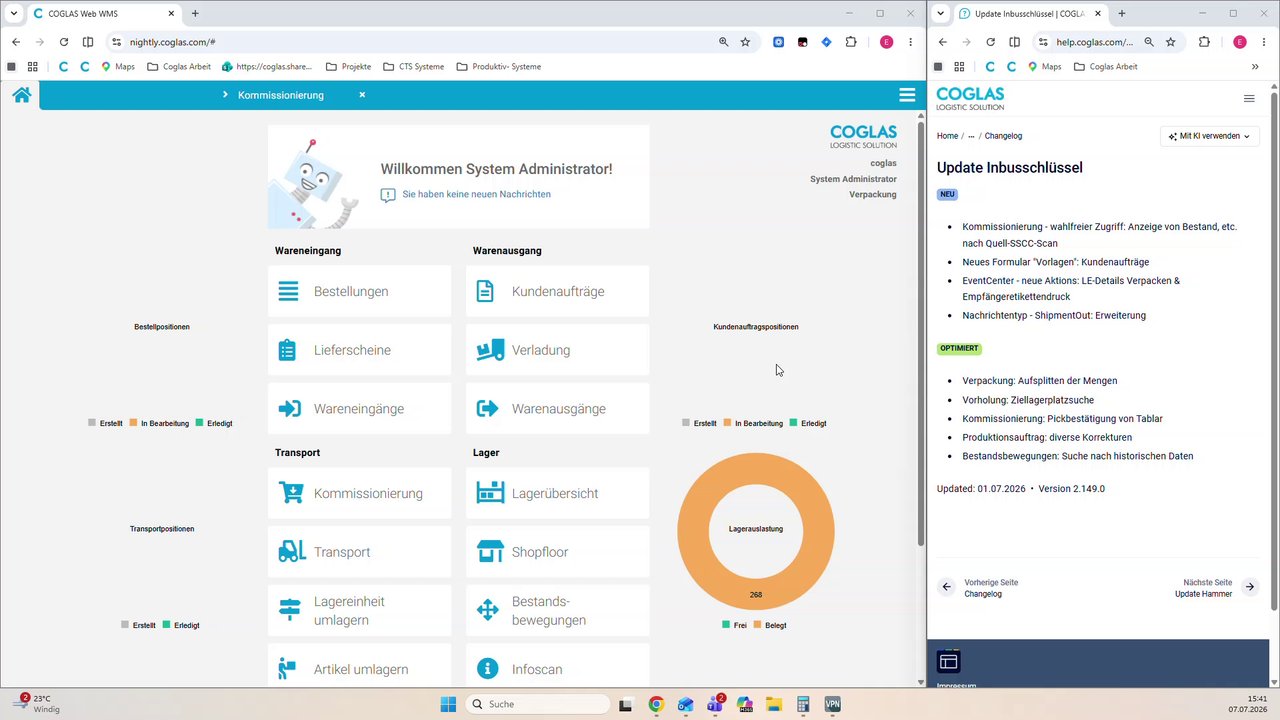Open Extensions puzzle icon in WMS window
1280x720 pixels.
(851, 42)
